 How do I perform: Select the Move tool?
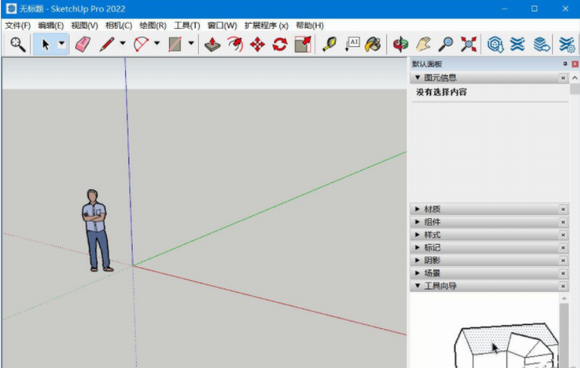pos(257,44)
